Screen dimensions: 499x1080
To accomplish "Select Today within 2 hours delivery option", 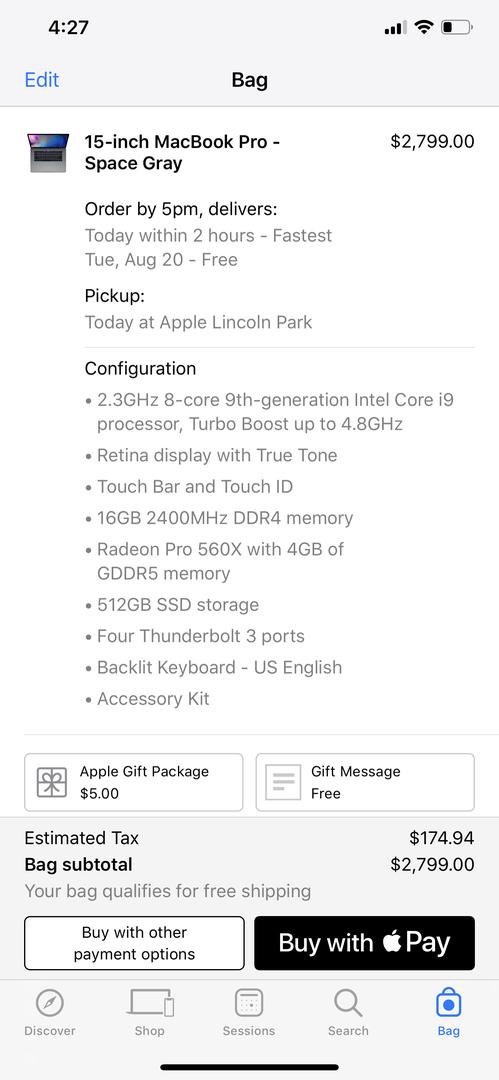I will click(x=208, y=236).
